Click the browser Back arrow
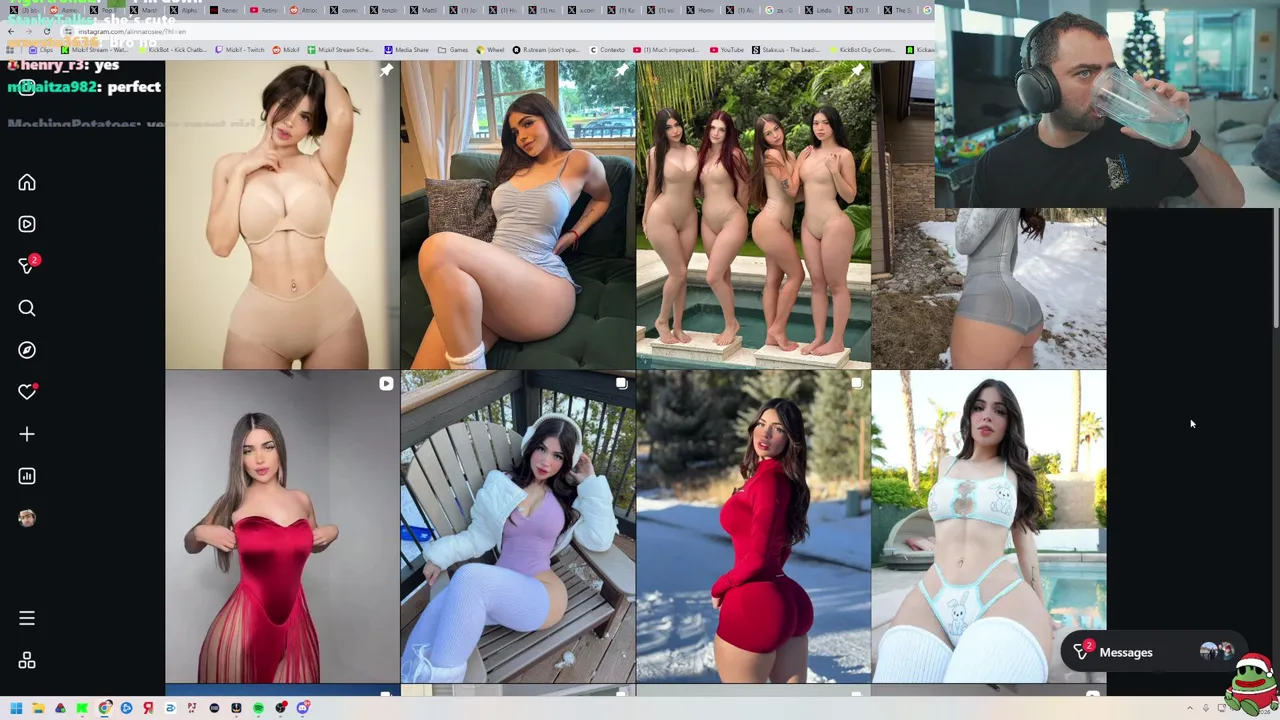 11,32
